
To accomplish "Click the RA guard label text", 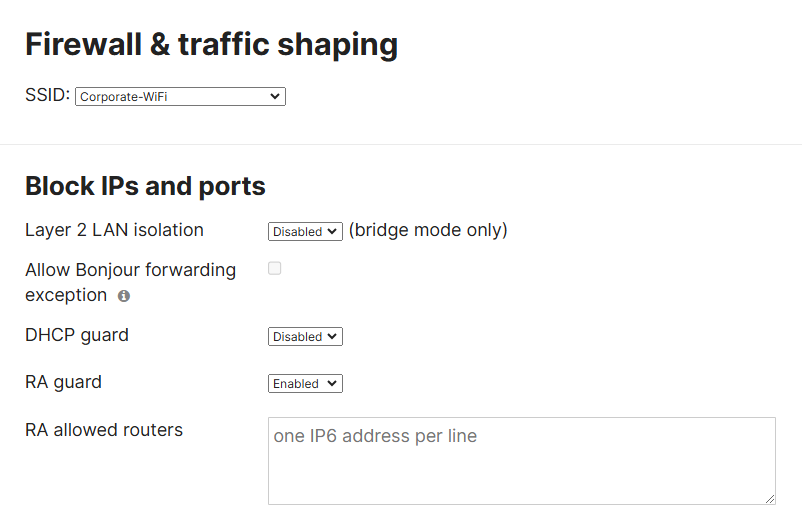I will tap(63, 382).
